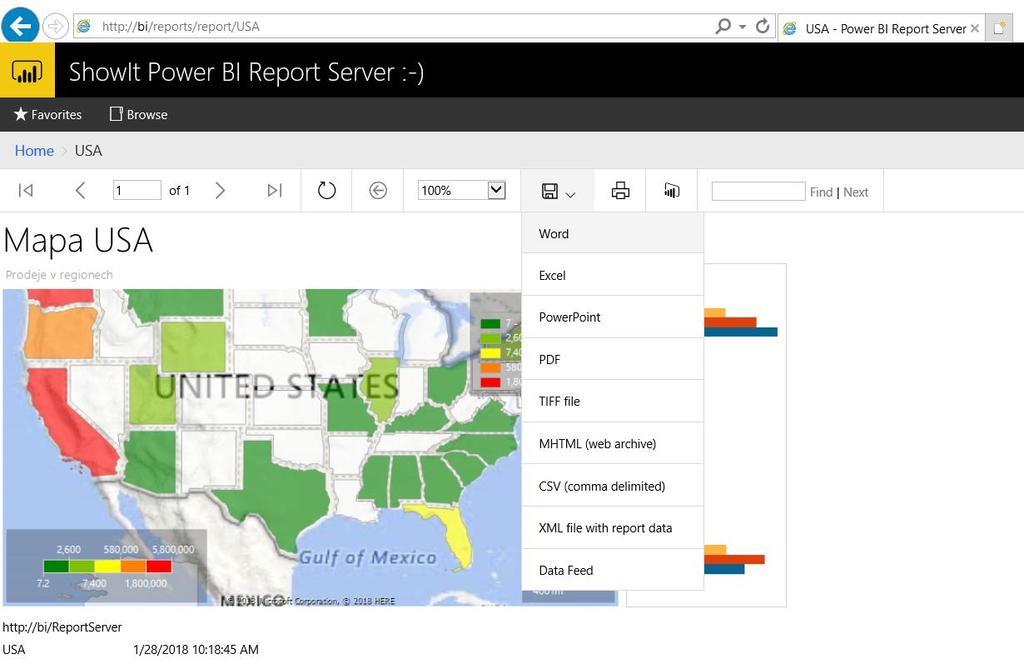Click the browser Forward arrow button
This screenshot has height=669, width=1024.
(x=56, y=26)
